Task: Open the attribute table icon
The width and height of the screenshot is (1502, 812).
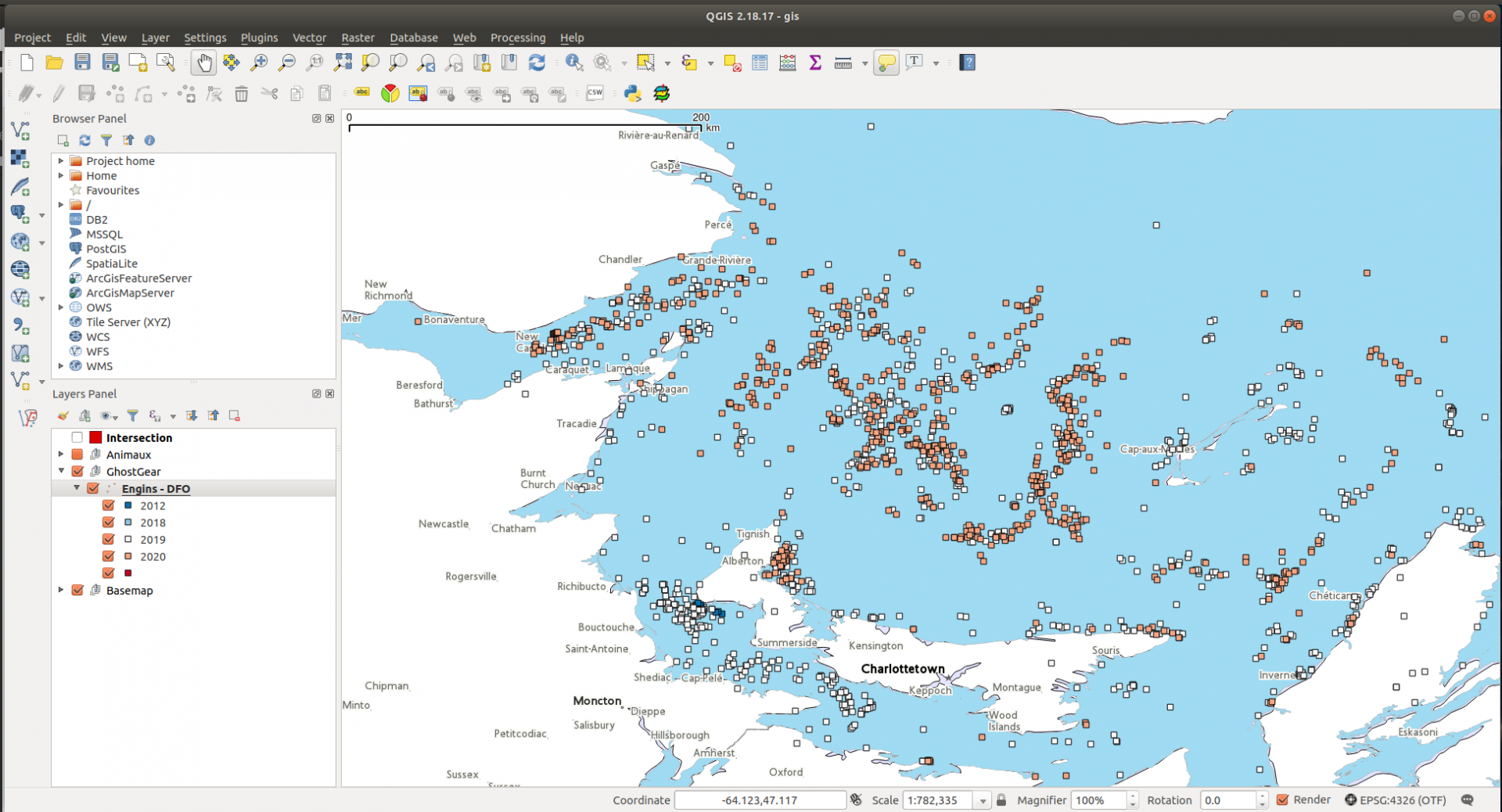Action: [760, 63]
